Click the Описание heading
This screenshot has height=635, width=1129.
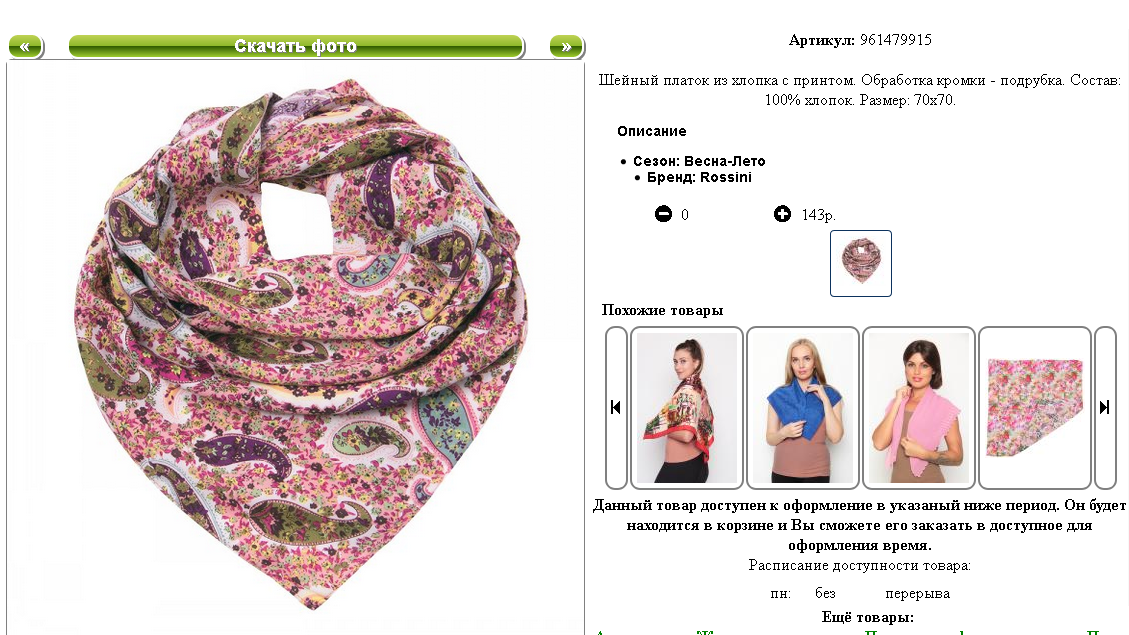click(652, 131)
